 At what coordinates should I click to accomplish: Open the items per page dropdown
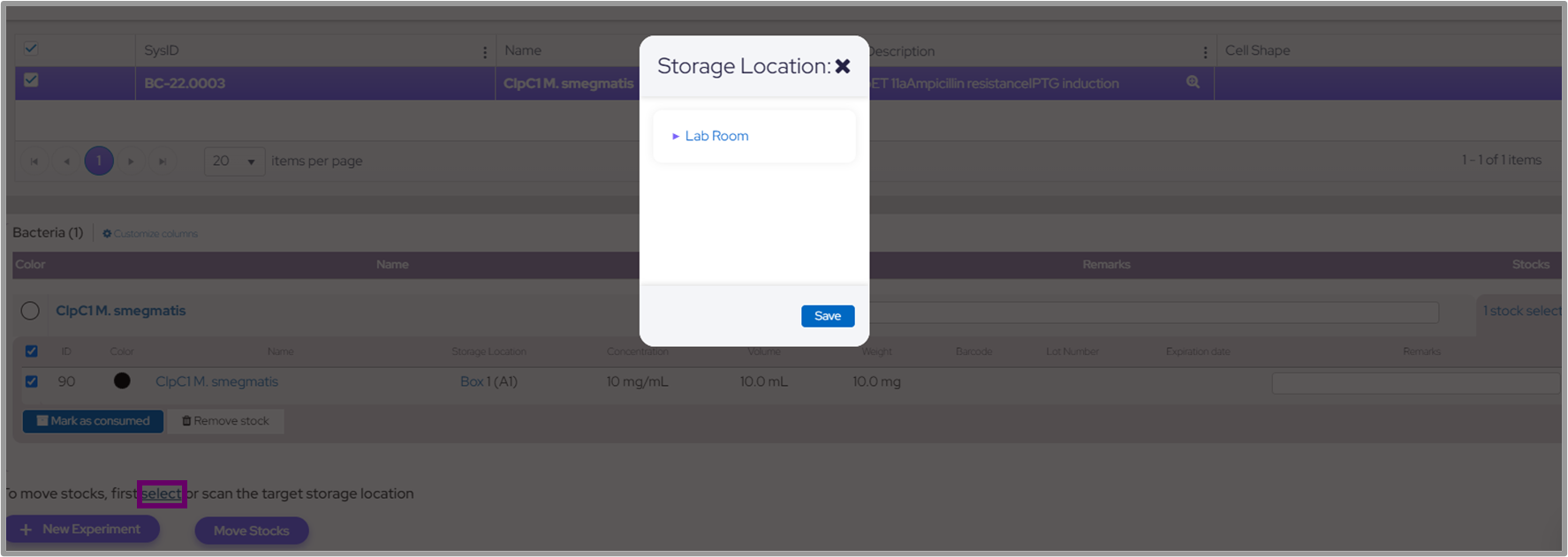tap(234, 161)
